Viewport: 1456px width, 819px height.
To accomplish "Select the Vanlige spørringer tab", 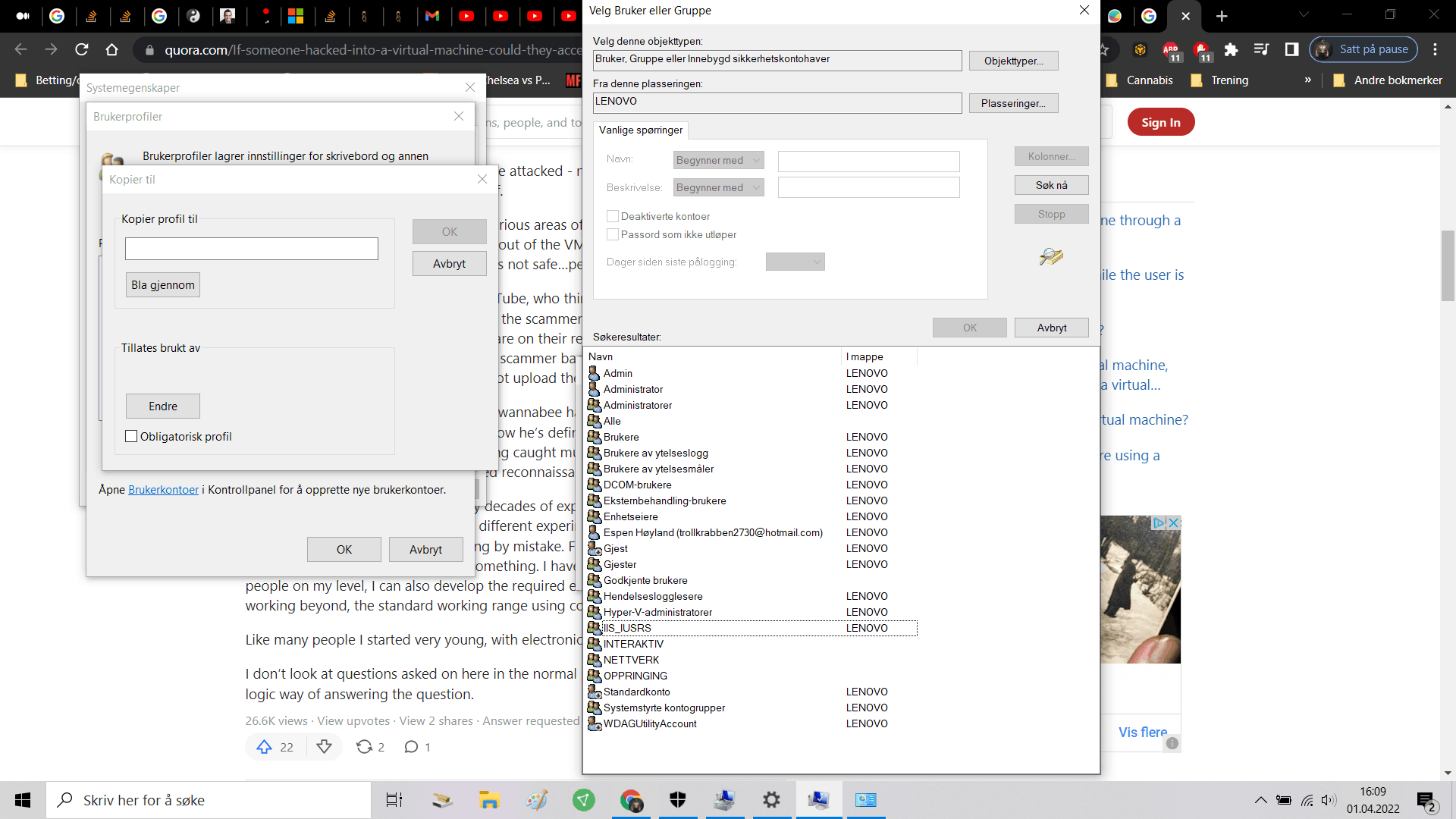I will click(x=641, y=130).
